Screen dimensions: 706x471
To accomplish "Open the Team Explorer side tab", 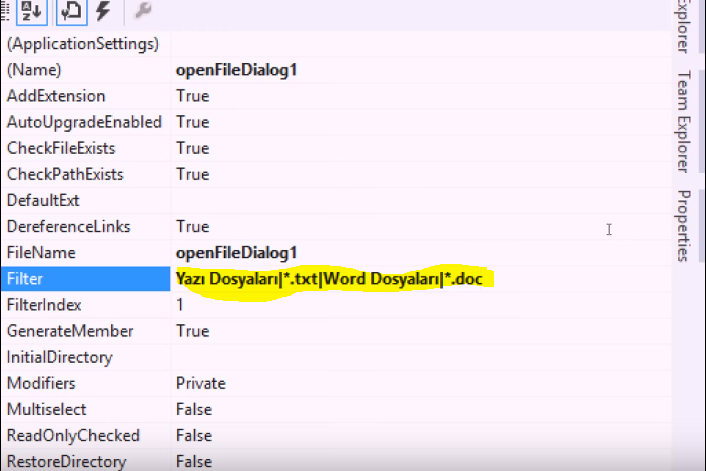I will coord(684,122).
